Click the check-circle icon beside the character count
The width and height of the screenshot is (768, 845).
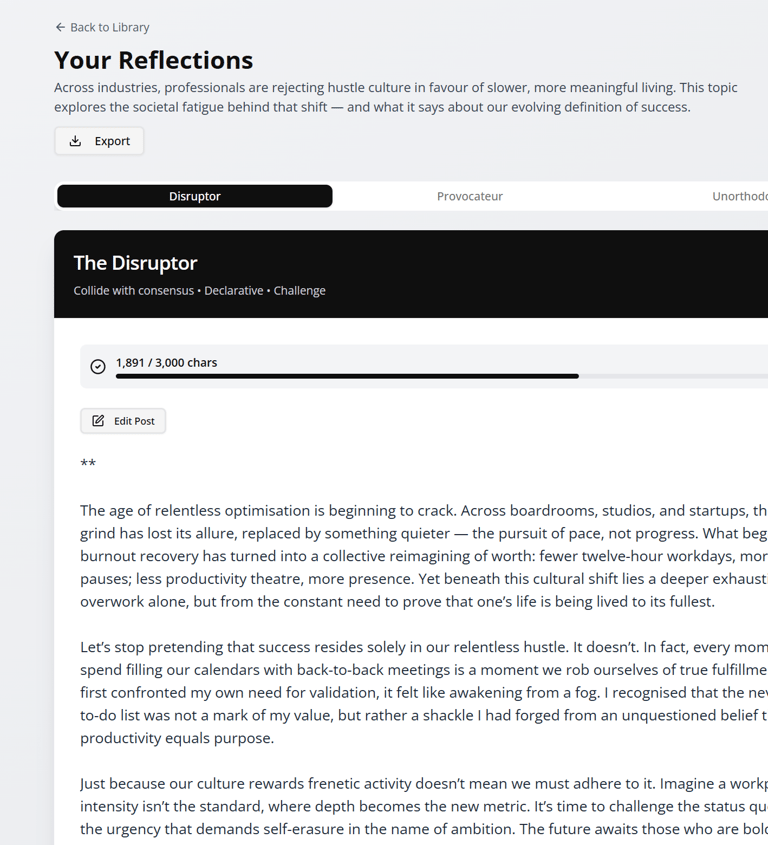[x=98, y=367]
